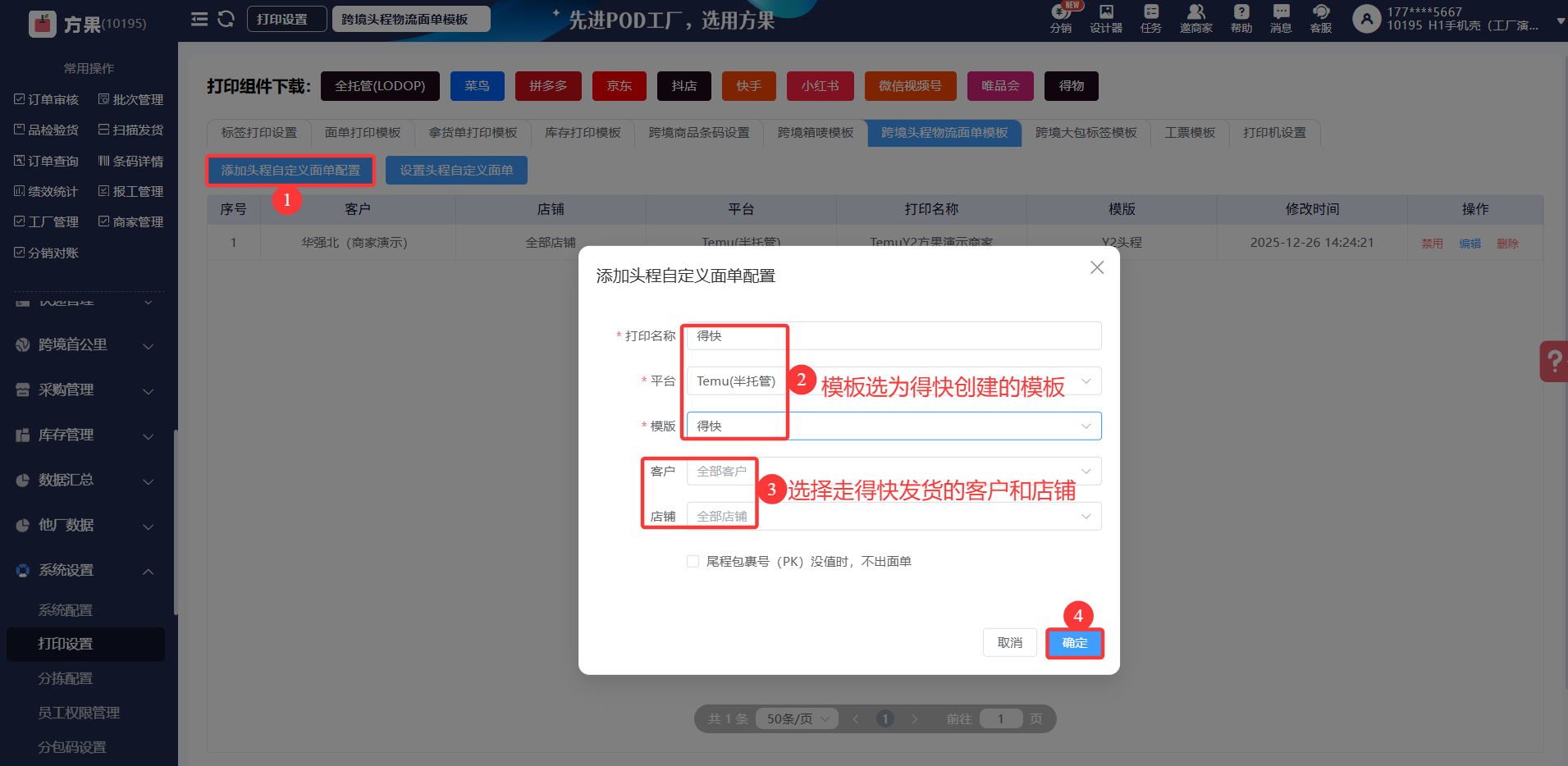Cancel the dialog with 取消
This screenshot has width=1568, height=766.
pos(1010,643)
